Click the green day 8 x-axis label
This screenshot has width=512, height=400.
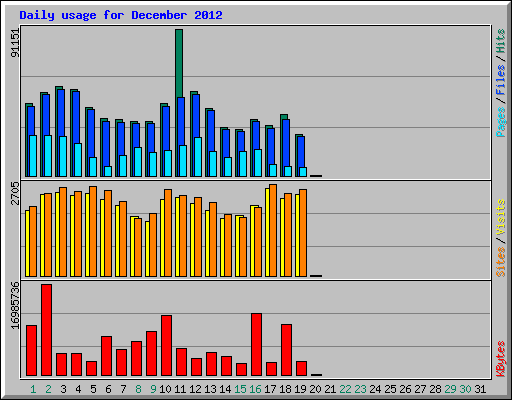point(138,389)
